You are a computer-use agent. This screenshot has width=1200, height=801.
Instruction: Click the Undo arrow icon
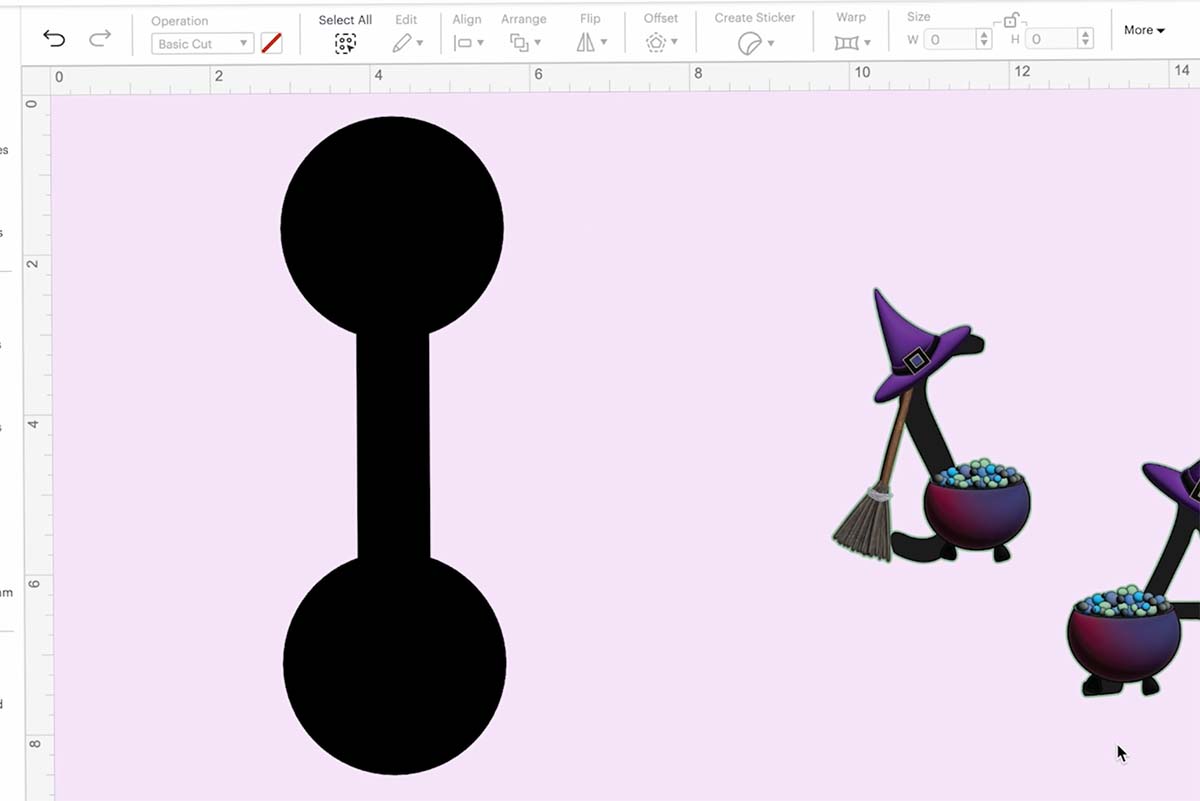point(54,39)
